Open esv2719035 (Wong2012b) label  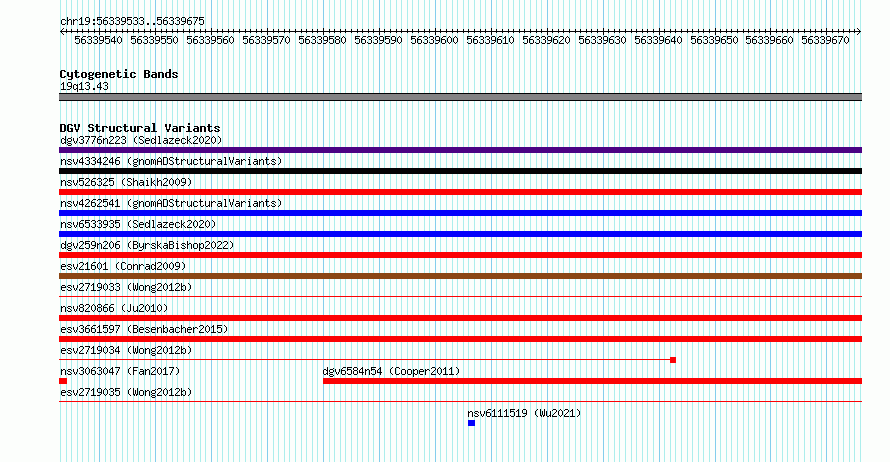[126, 392]
